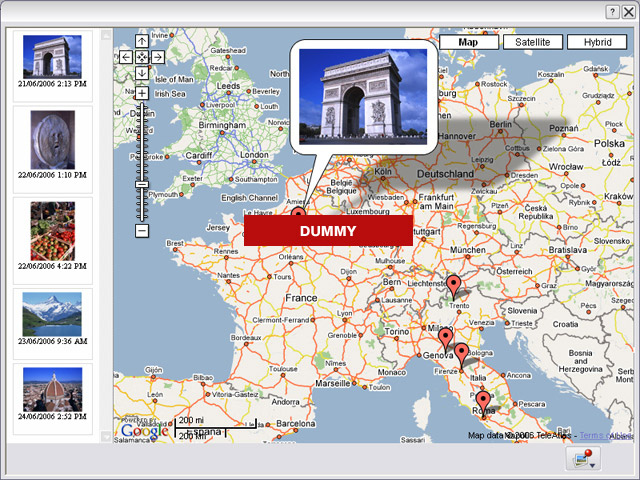Screen dimensions: 640x480
Task: Open the Terms of Use link
Action: [x=606, y=435]
